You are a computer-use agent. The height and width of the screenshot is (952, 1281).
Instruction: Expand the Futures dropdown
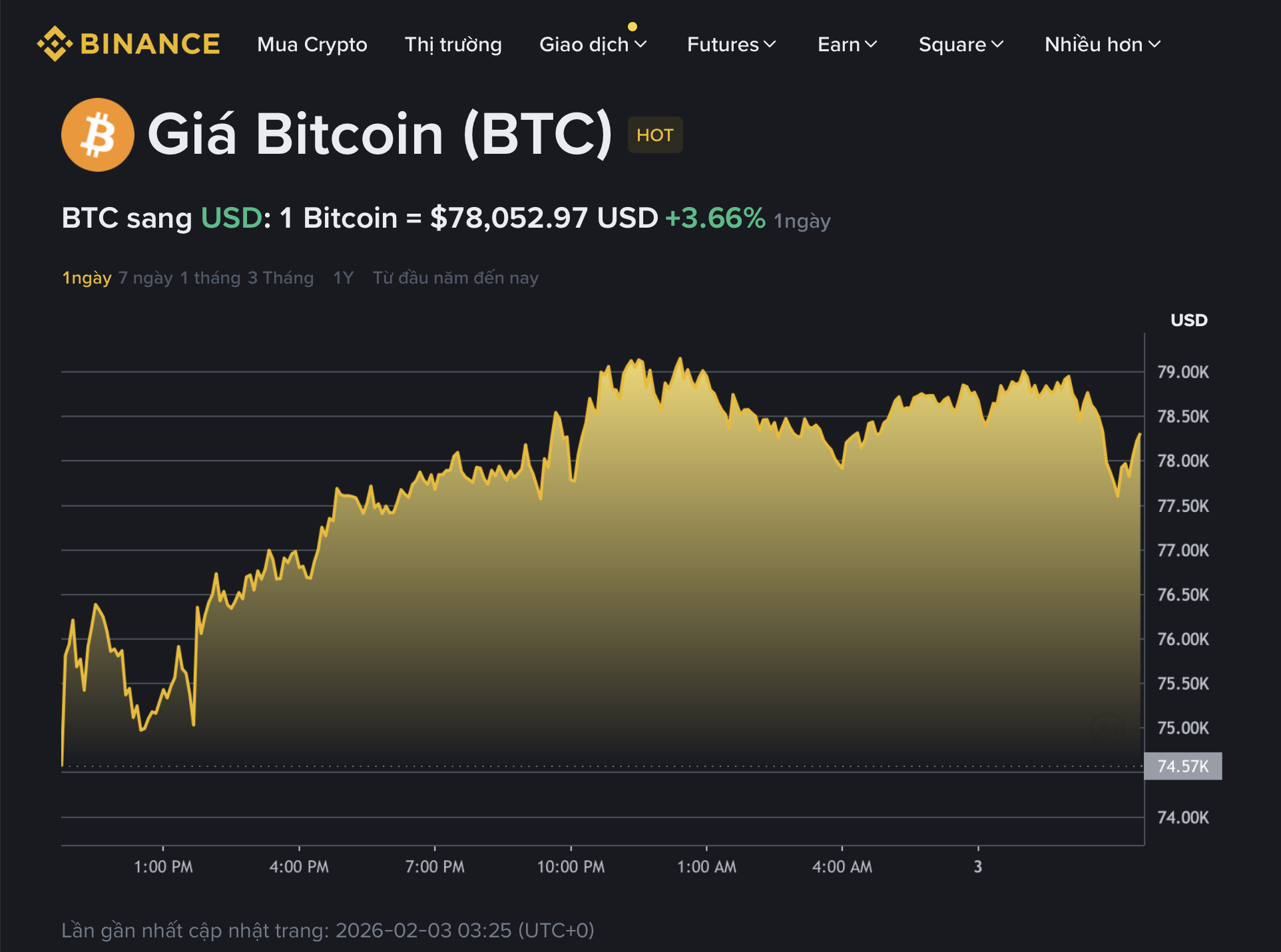pyautogui.click(x=731, y=45)
